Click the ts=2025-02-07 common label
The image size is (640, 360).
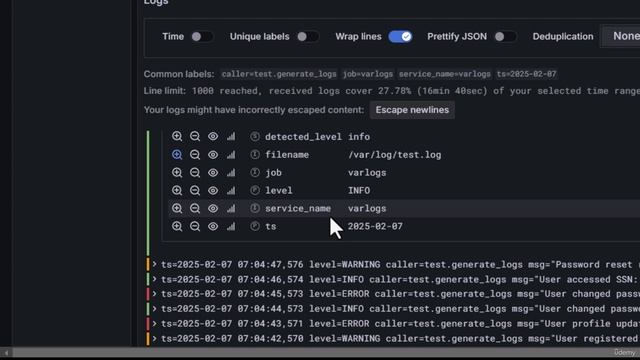point(526,74)
